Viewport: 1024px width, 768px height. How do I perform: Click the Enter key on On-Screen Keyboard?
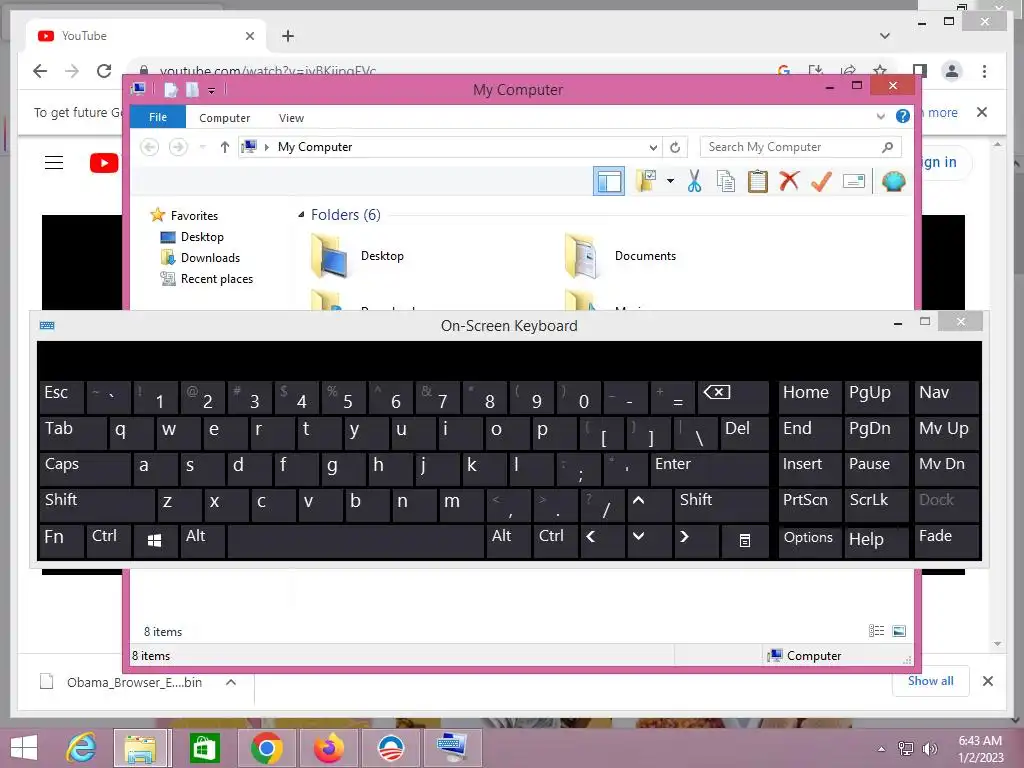pos(709,470)
